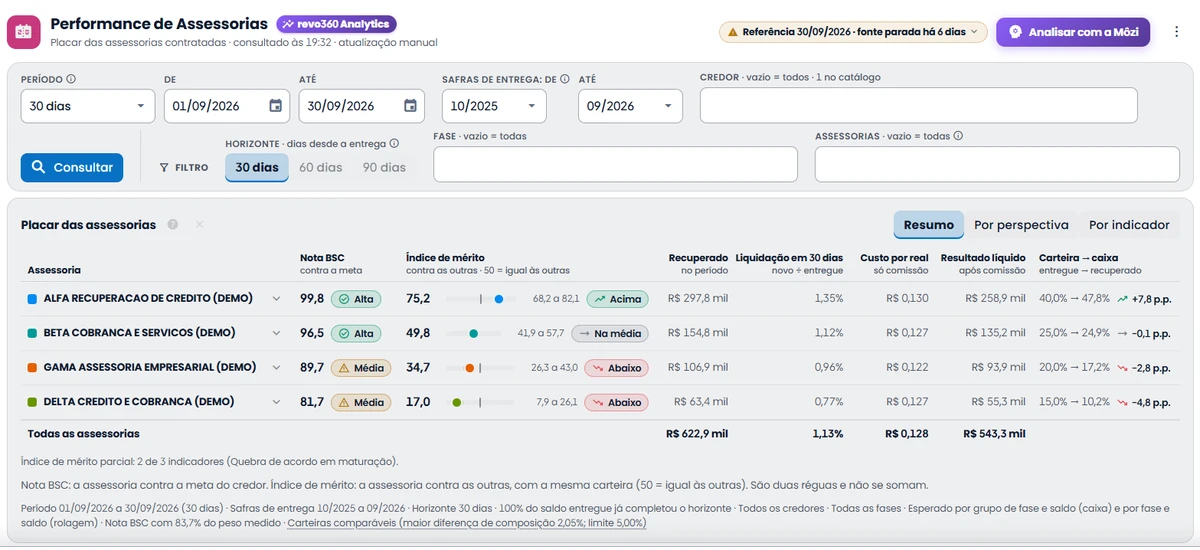Click the teal color square for BETA
The width and height of the screenshot is (1200, 550).
33,333
